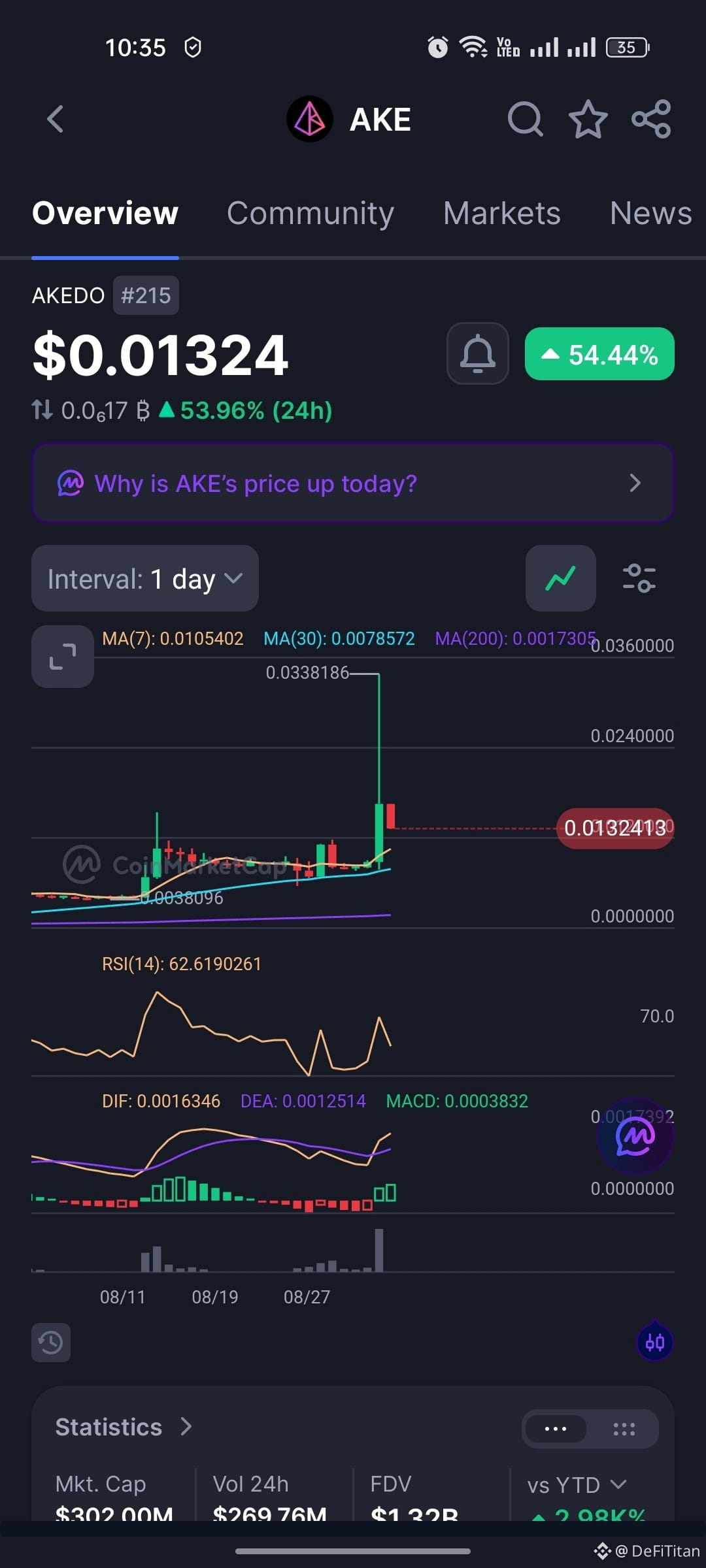Screen dimensions: 706x1568
Task: Set price alert with bell icon
Action: coord(478,353)
